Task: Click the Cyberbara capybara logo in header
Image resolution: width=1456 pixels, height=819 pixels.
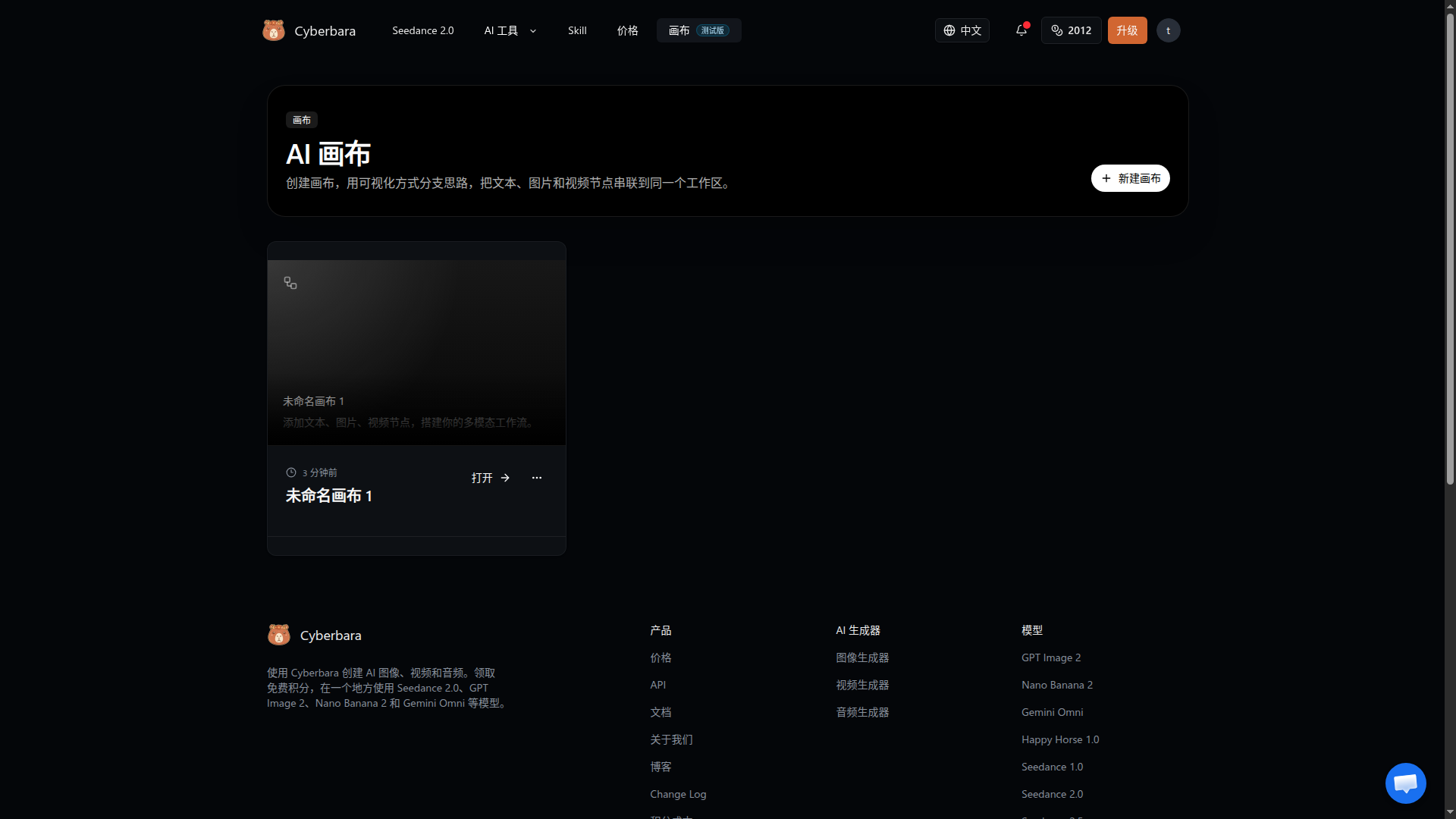Action: (274, 30)
